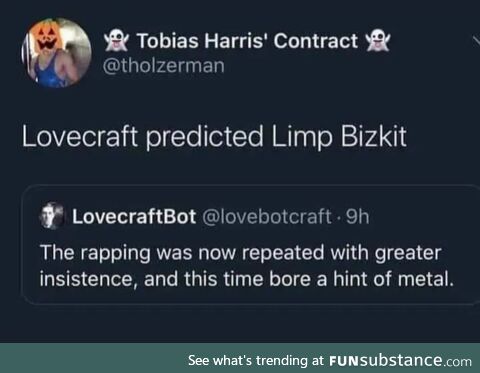Viewport: 480px width, 373px height.
Task: Expand the tweet options chevron
Action: click(476, 42)
